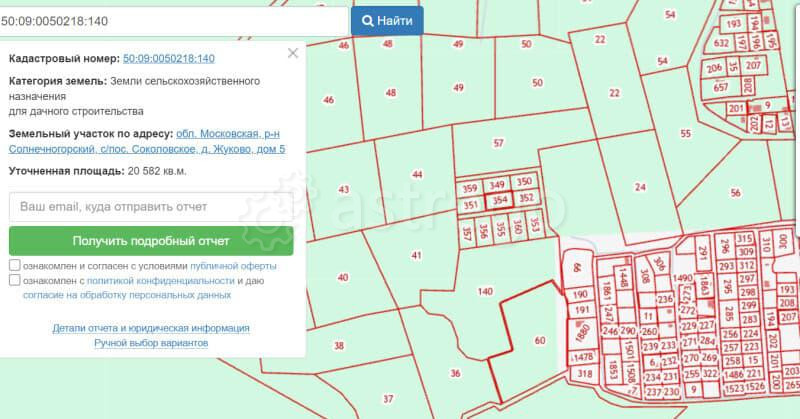Select parcel 24 on the map
800x419 pixels.
coord(640,187)
